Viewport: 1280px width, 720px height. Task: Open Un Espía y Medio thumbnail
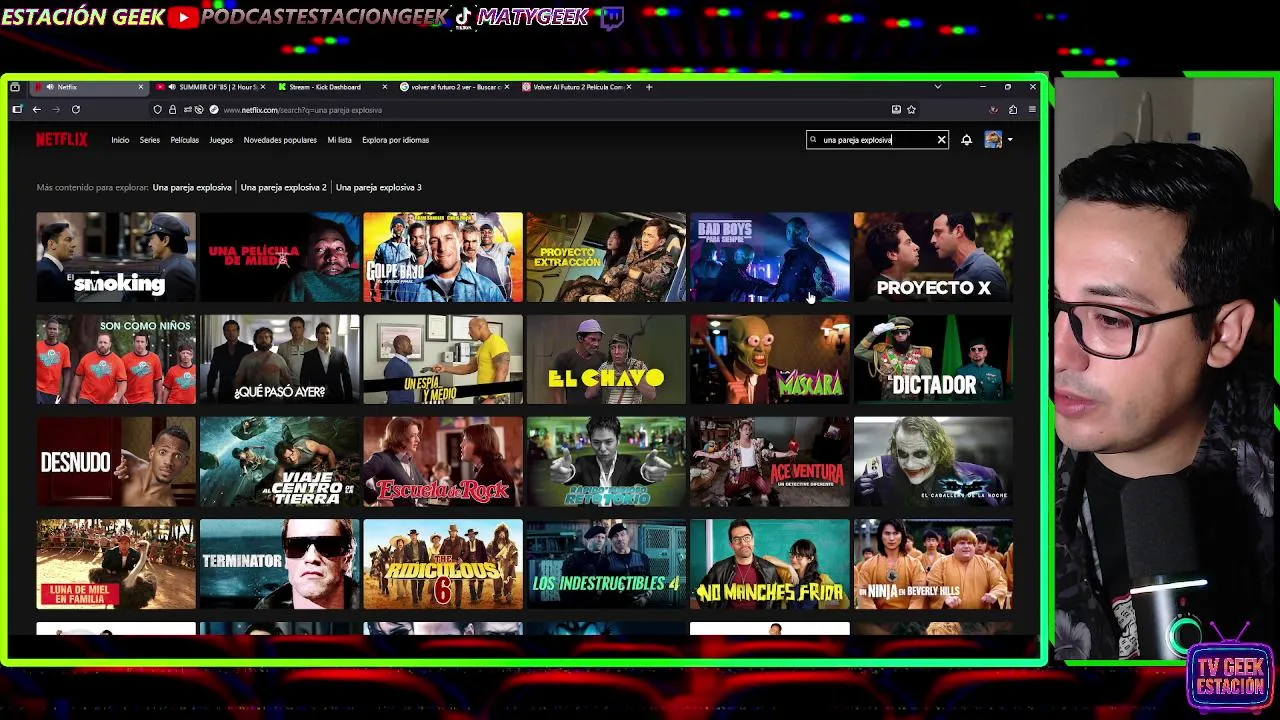tap(443, 360)
